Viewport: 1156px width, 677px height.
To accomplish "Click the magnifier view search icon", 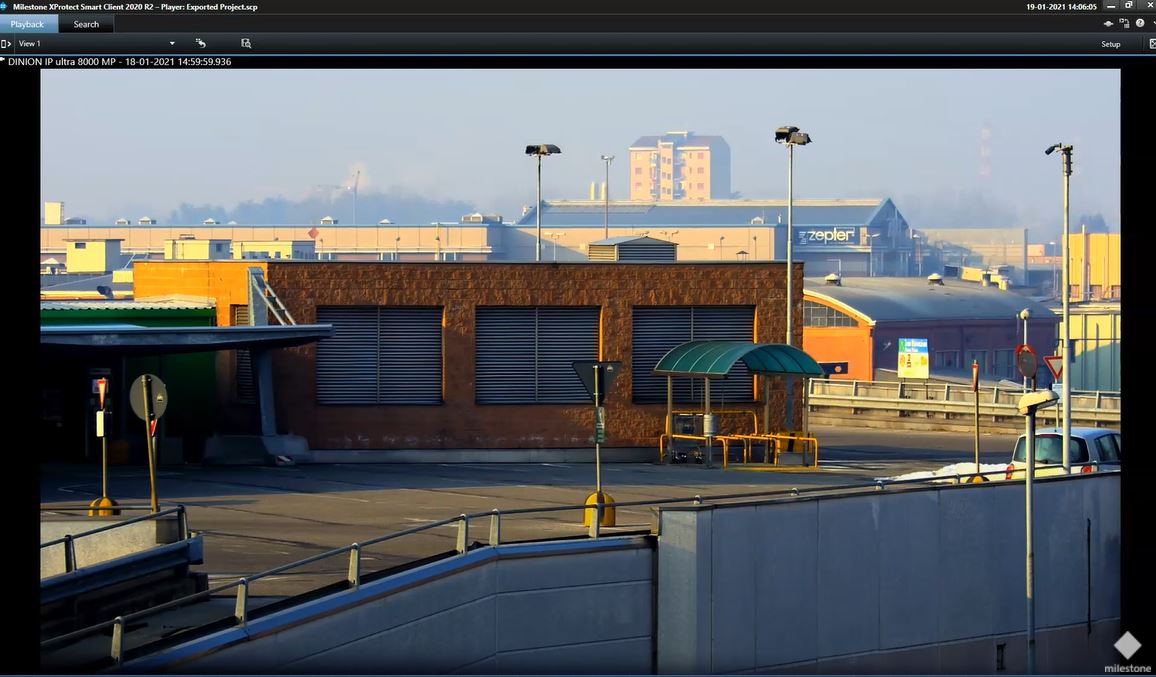I will tap(246, 44).
